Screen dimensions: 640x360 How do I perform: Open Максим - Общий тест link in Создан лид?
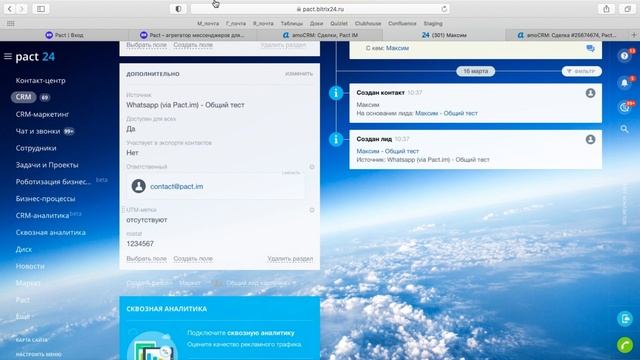387,151
